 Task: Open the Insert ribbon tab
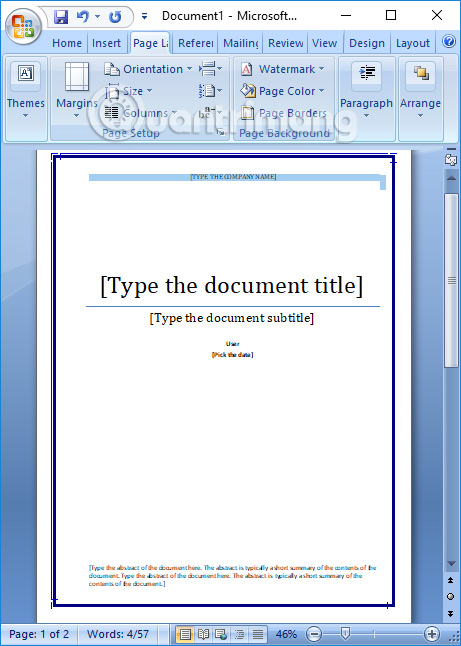[106, 43]
